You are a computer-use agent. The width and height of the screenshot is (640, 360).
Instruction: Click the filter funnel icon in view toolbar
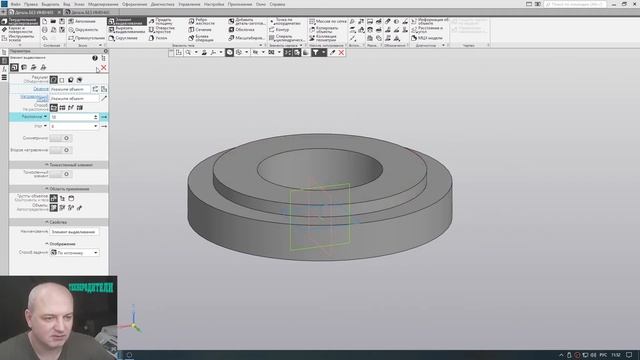click(x=316, y=53)
